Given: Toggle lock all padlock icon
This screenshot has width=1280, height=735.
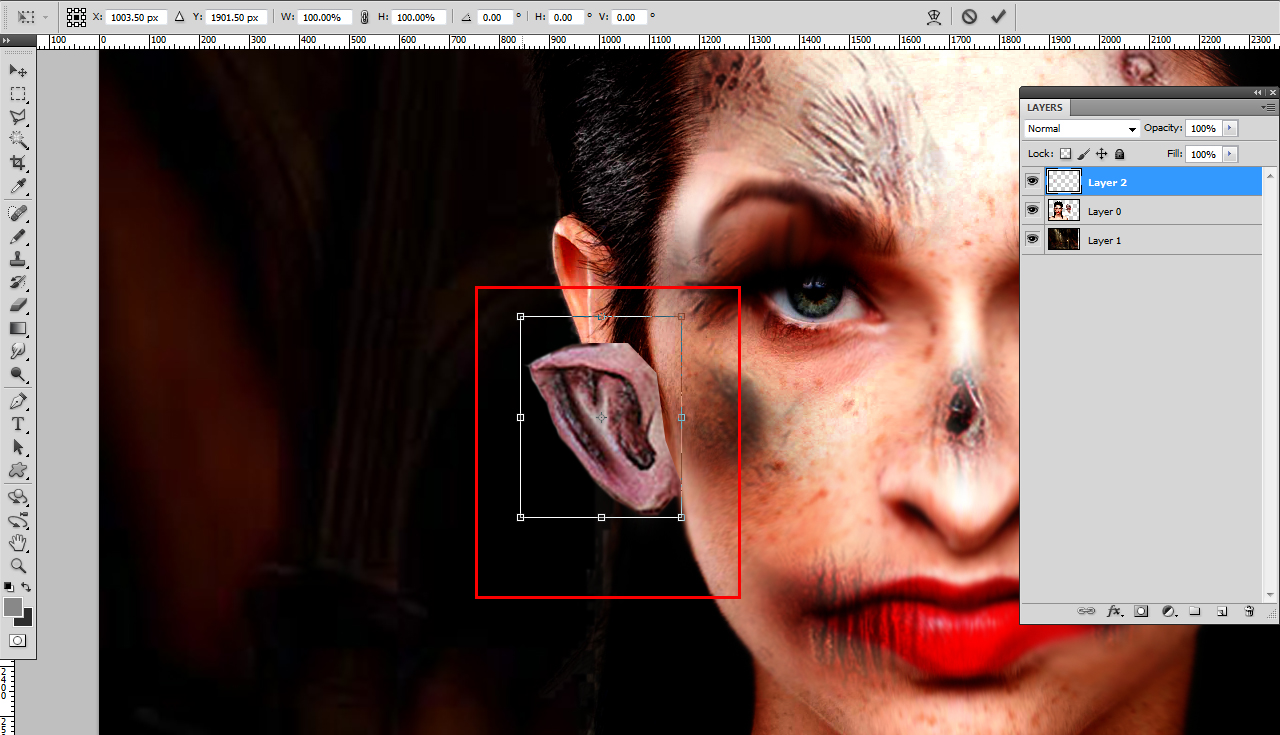Looking at the screenshot, I should pos(1119,154).
